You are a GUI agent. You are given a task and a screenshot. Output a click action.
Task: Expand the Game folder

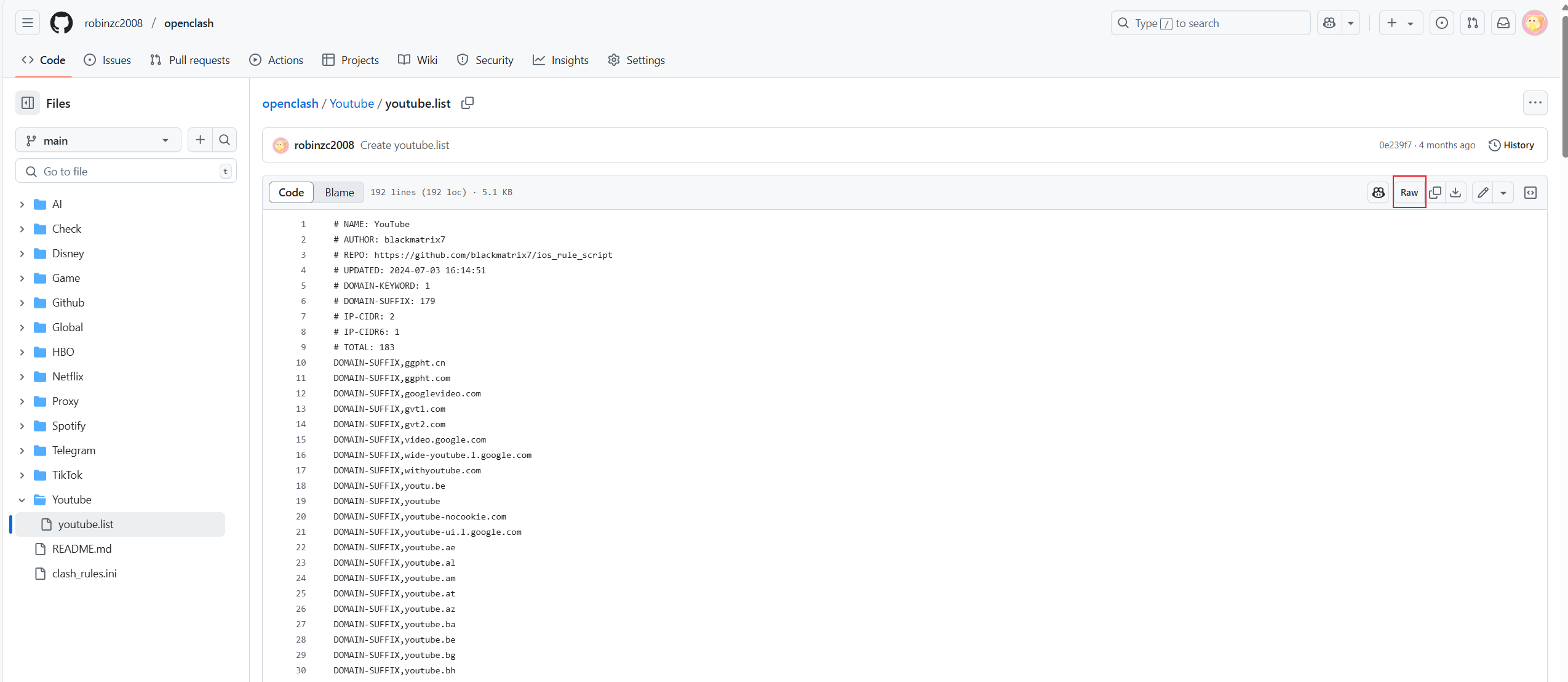point(22,278)
